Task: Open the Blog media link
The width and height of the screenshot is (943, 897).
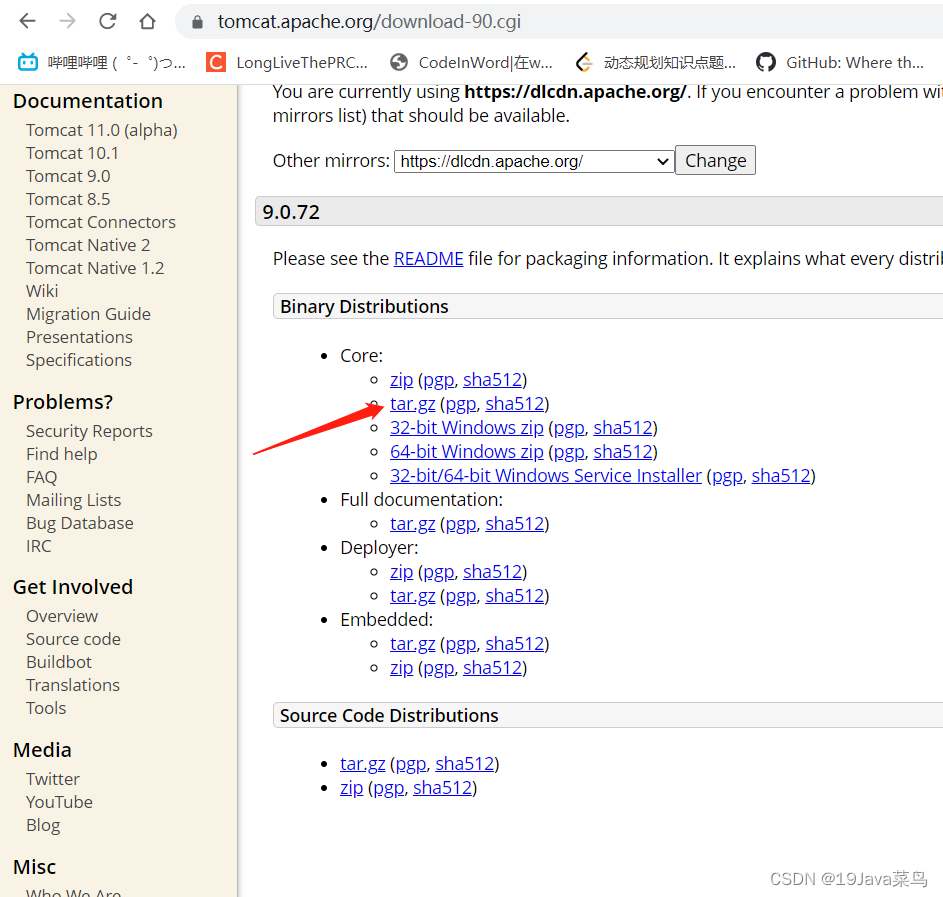Action: point(43,825)
